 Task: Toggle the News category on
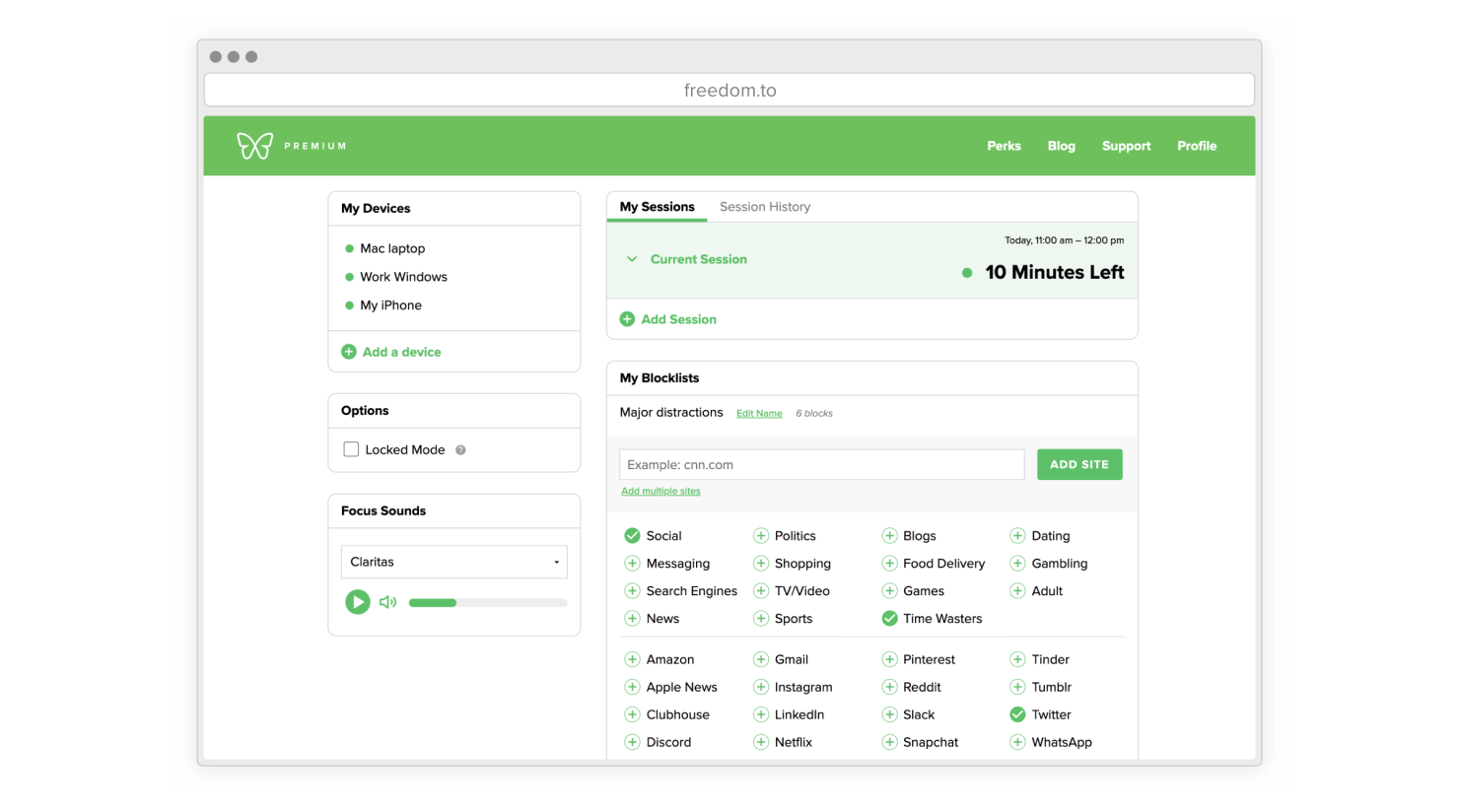click(632, 619)
